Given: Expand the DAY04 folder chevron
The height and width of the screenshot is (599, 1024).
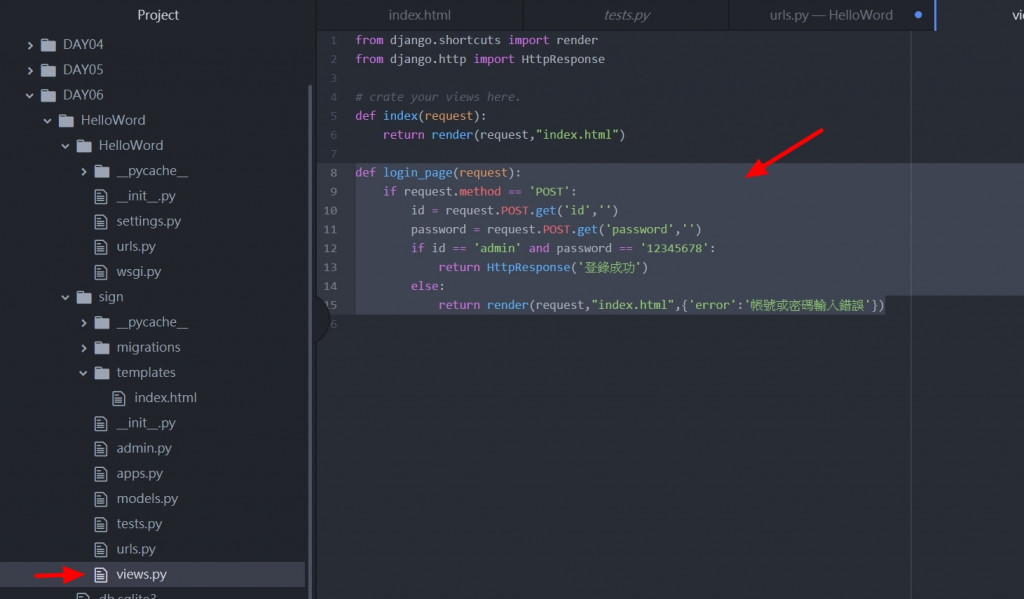Looking at the screenshot, I should click(30, 45).
